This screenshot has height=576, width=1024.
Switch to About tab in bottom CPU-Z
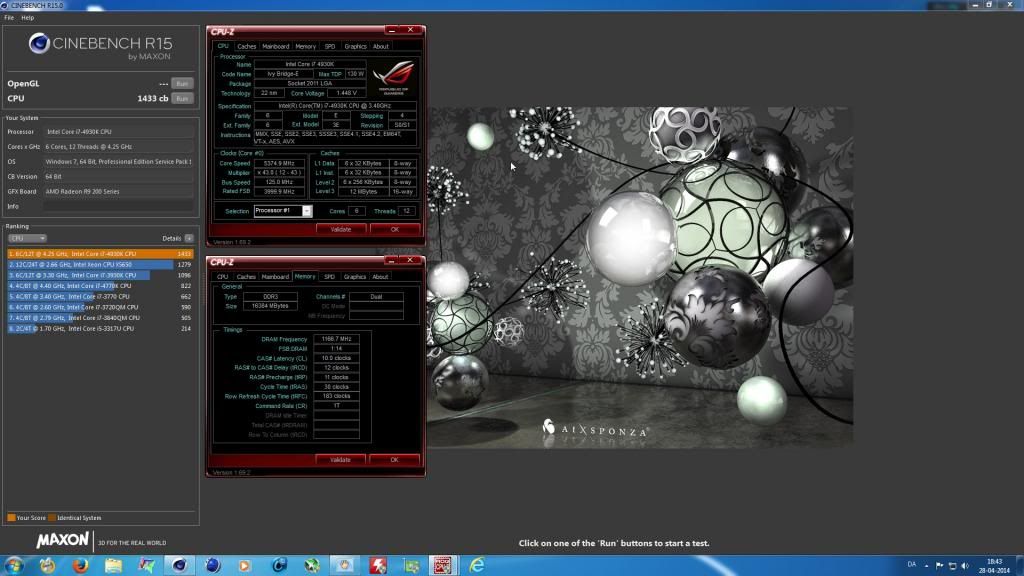click(x=380, y=277)
